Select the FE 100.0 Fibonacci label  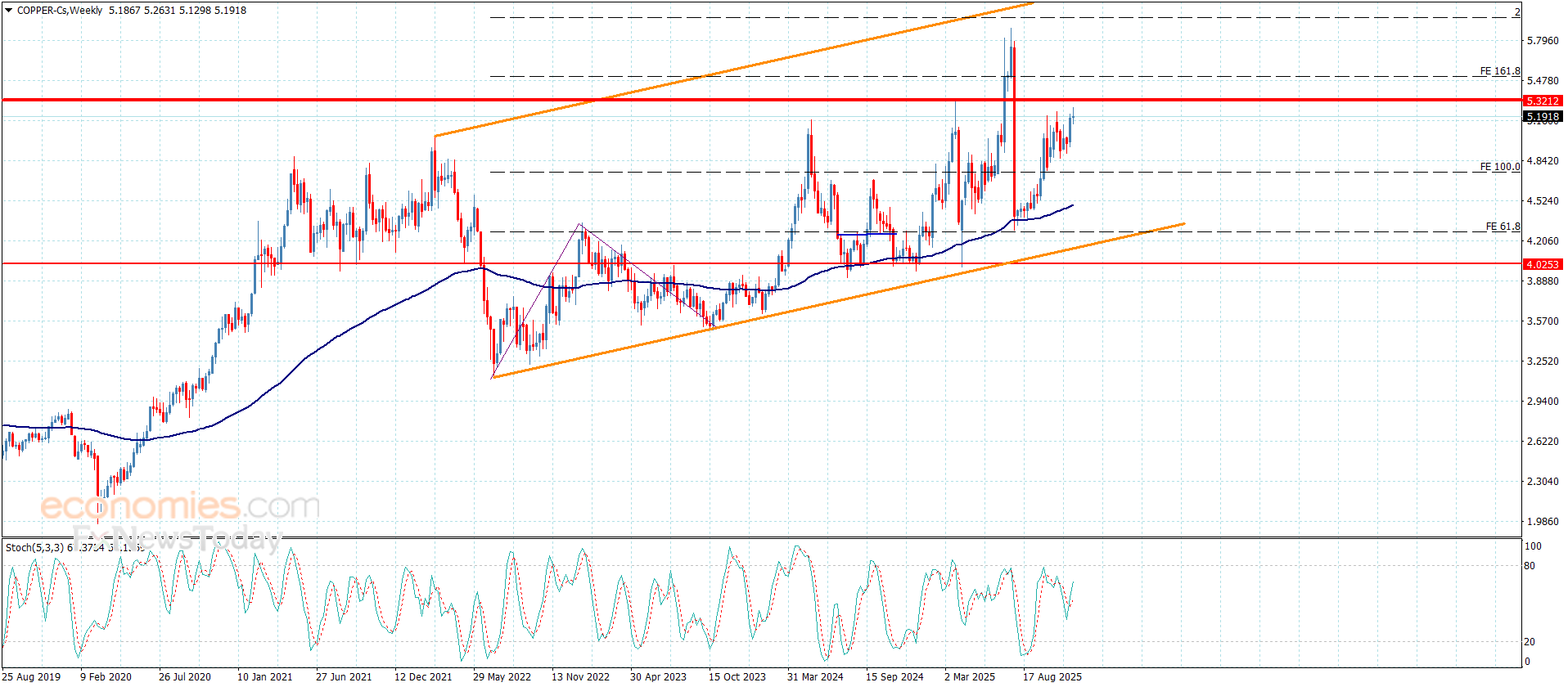coord(1500,167)
